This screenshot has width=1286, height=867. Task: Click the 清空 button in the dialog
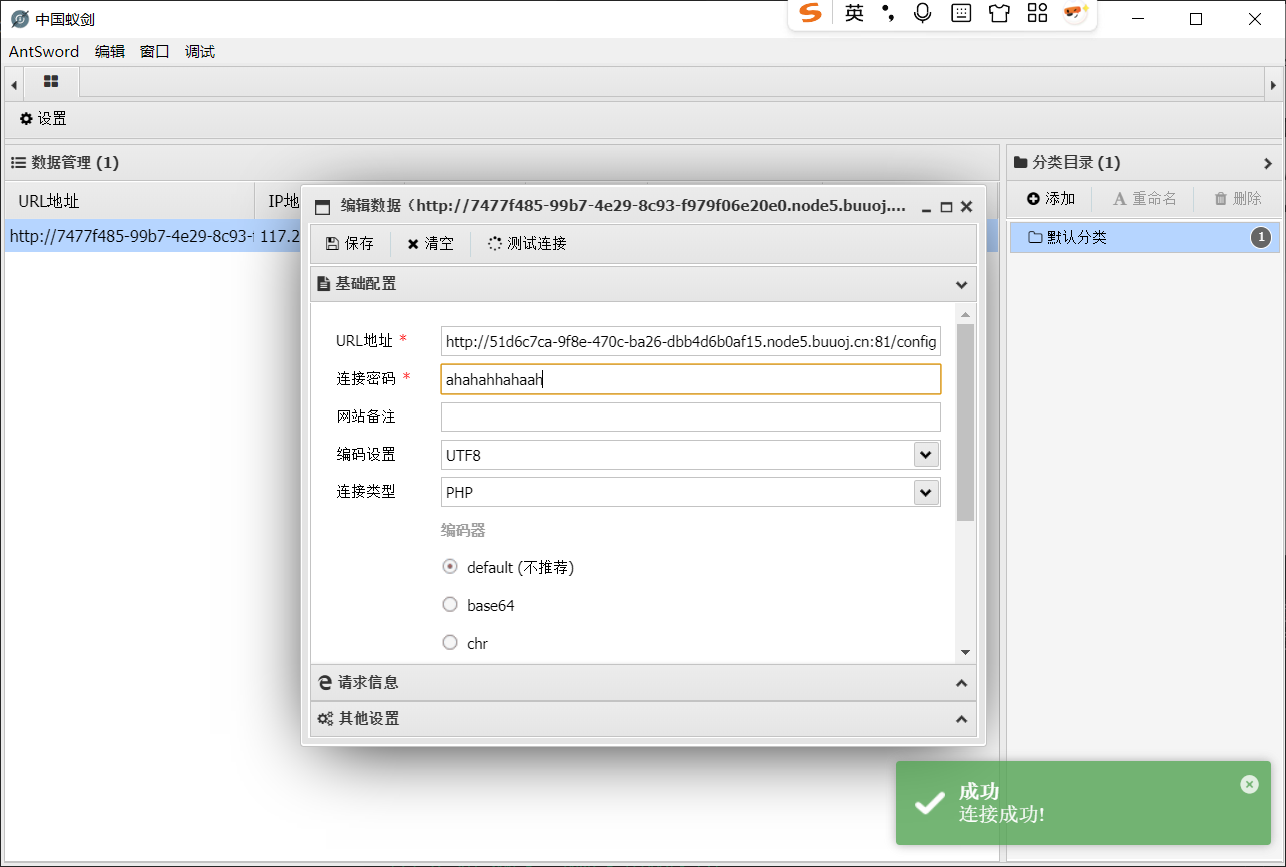tap(430, 244)
